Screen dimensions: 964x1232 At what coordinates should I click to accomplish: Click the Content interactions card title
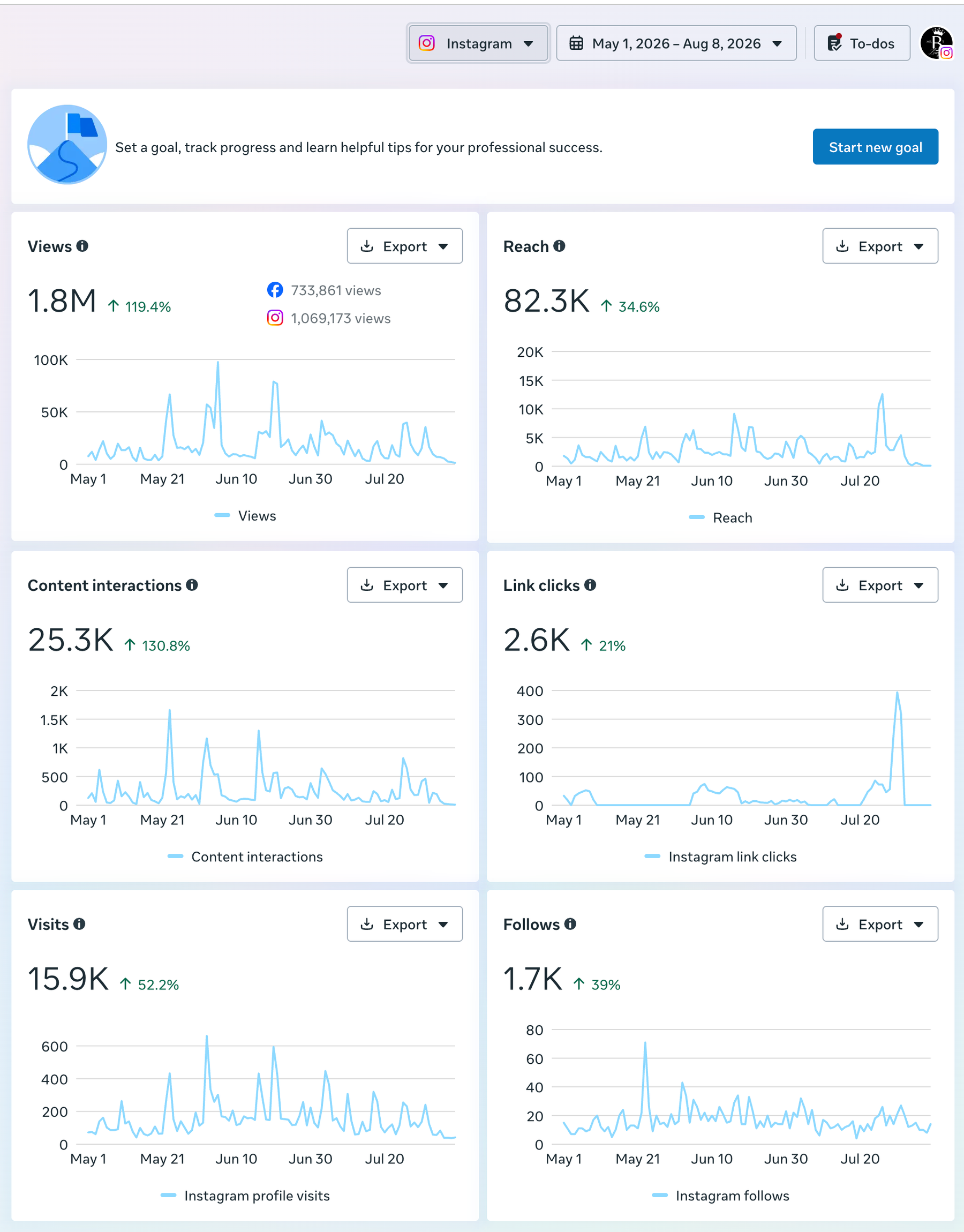[x=104, y=585]
